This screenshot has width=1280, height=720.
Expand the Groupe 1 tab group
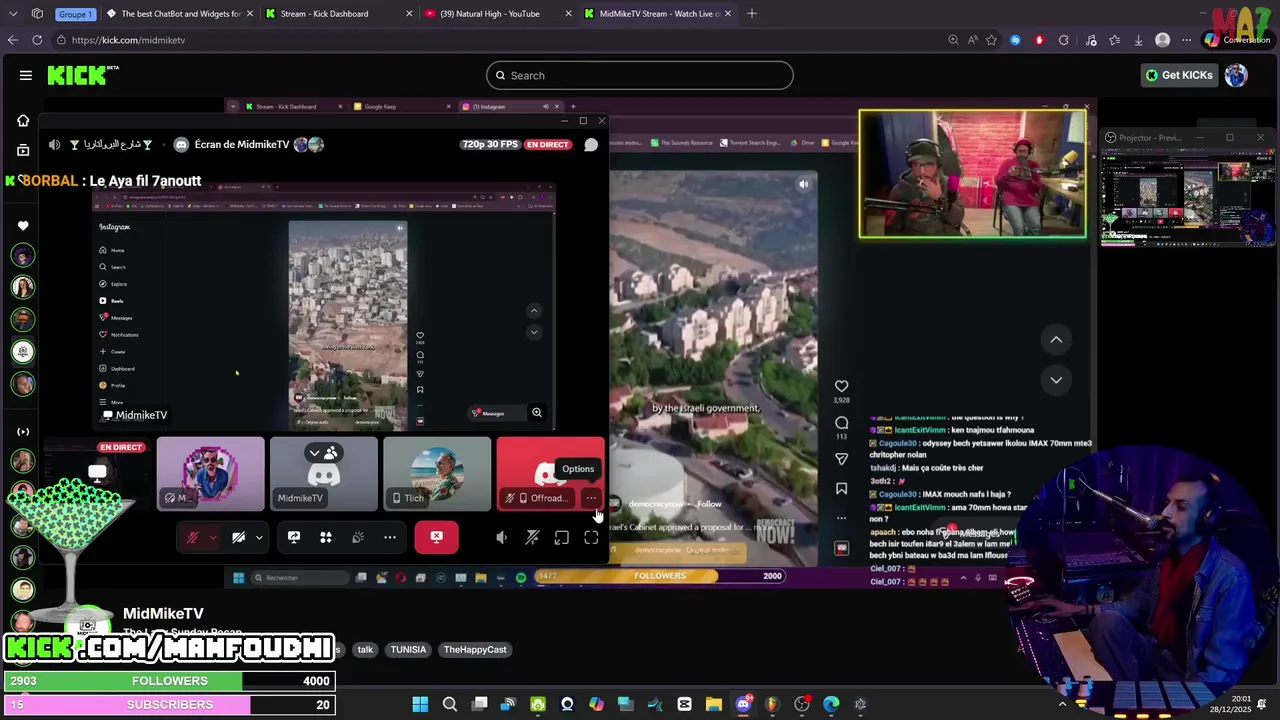74,14
